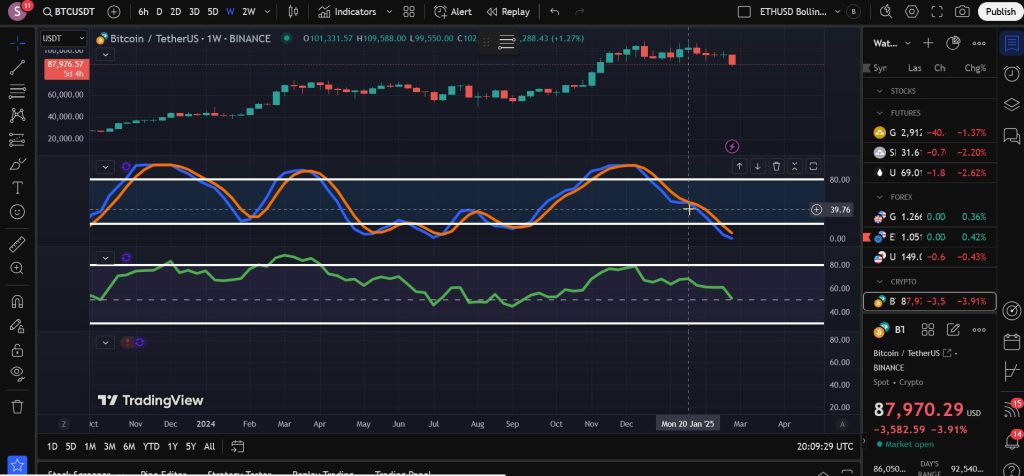Screen dimensions: 1024x476
Task: Select the 6M date range
Action: (129, 447)
